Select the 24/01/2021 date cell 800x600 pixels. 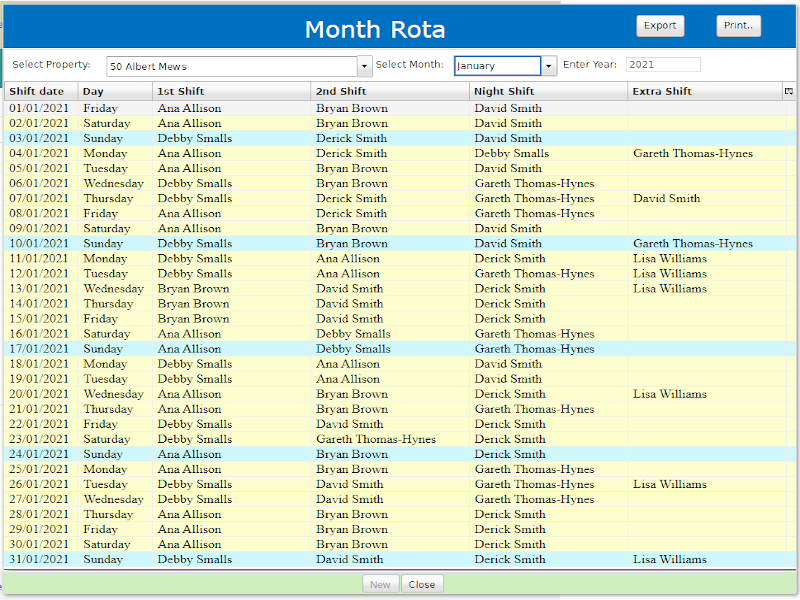click(39, 454)
